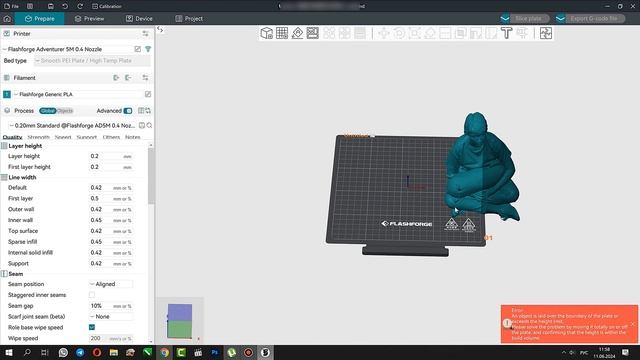The image size is (640, 360).
Task: Open the Assembly view icon
Action: pos(546,33)
